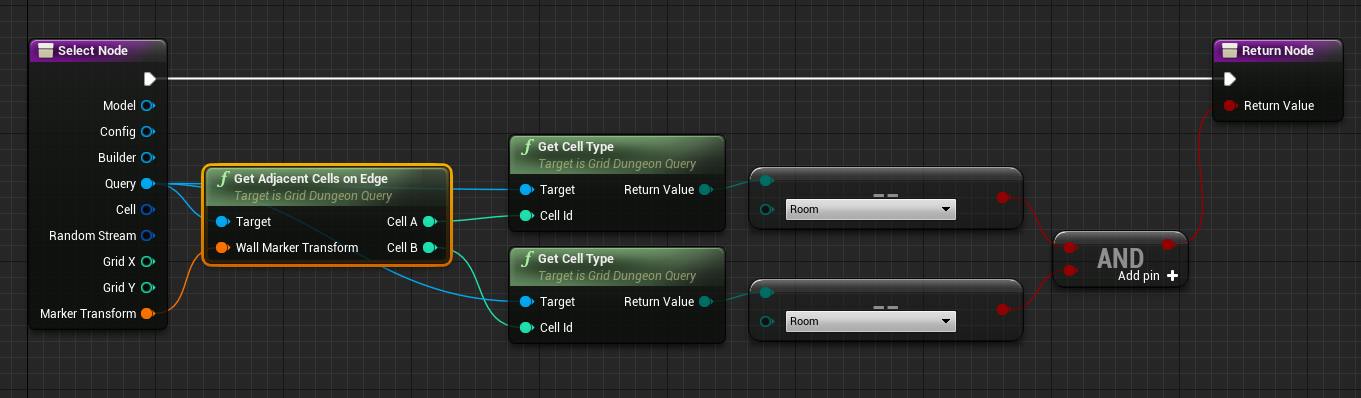Click the Grid X output pin
The image size is (1361, 398).
pos(147,261)
